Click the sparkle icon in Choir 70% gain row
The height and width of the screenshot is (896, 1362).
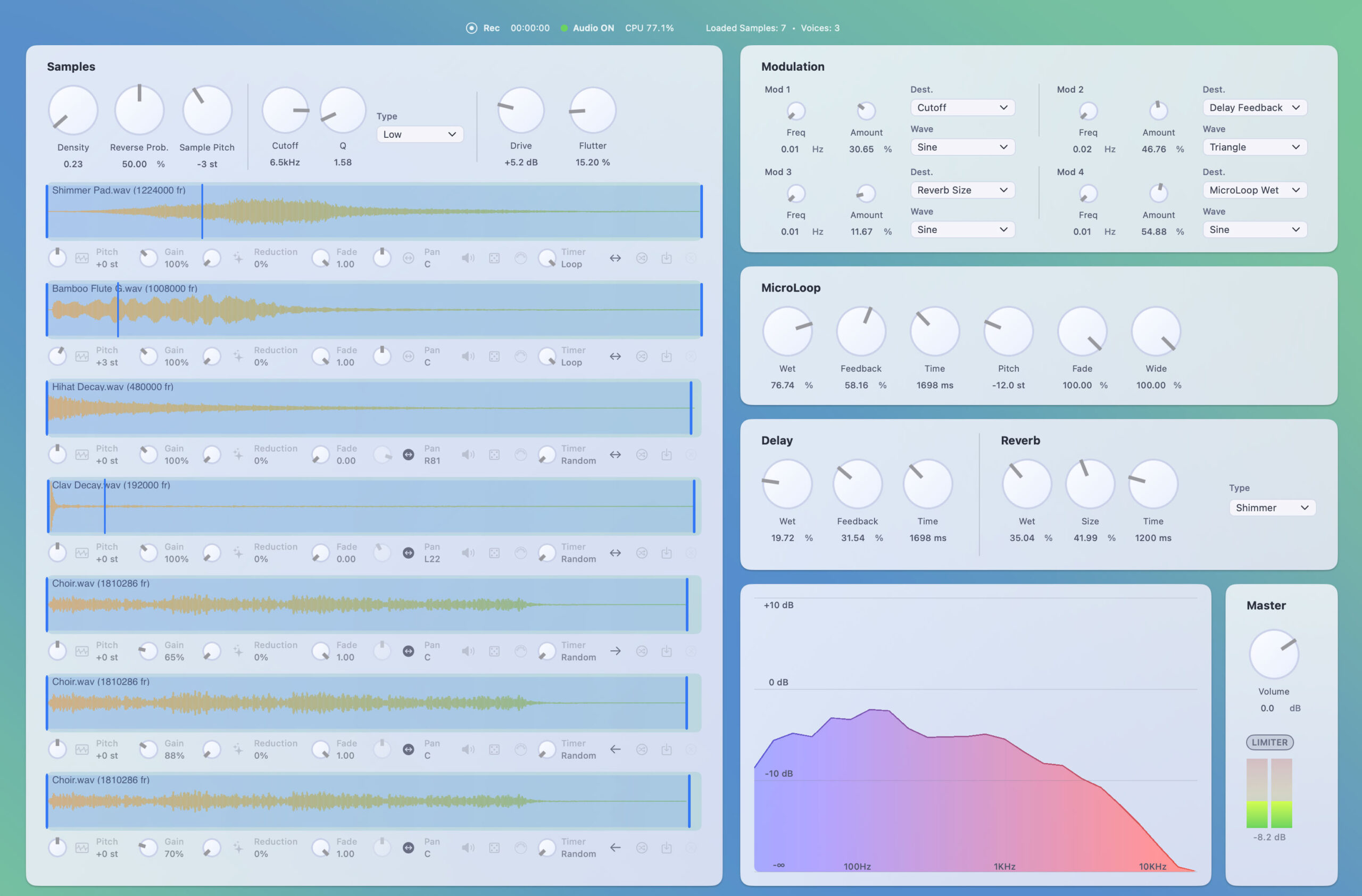click(238, 848)
